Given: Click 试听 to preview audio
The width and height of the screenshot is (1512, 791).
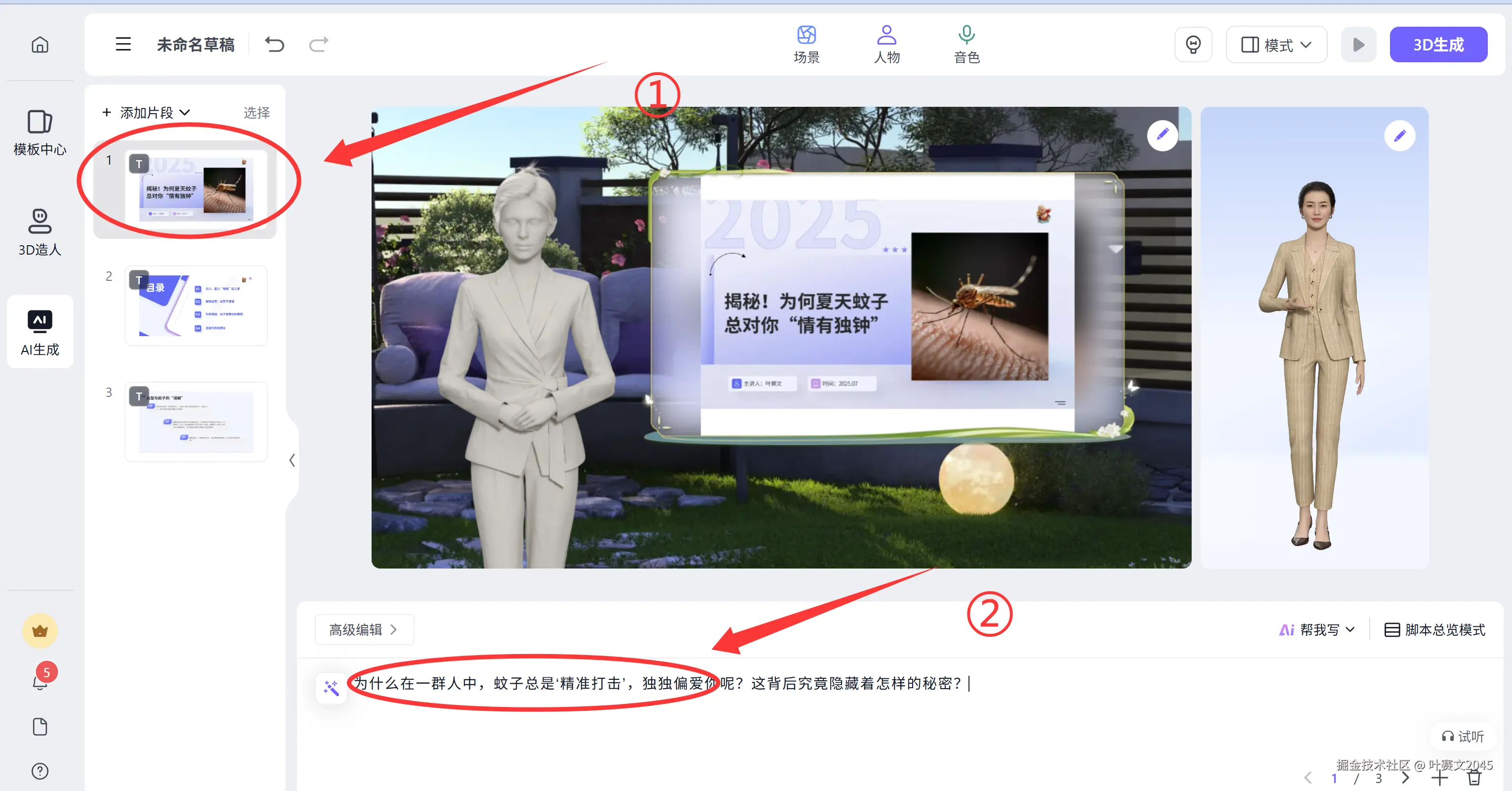Looking at the screenshot, I should pos(1463,737).
